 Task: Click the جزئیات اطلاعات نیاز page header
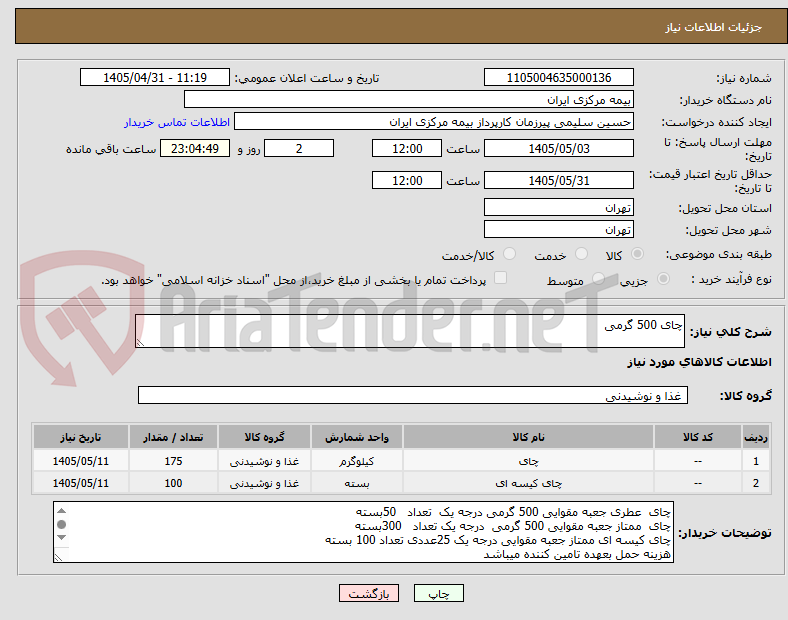pos(401,27)
